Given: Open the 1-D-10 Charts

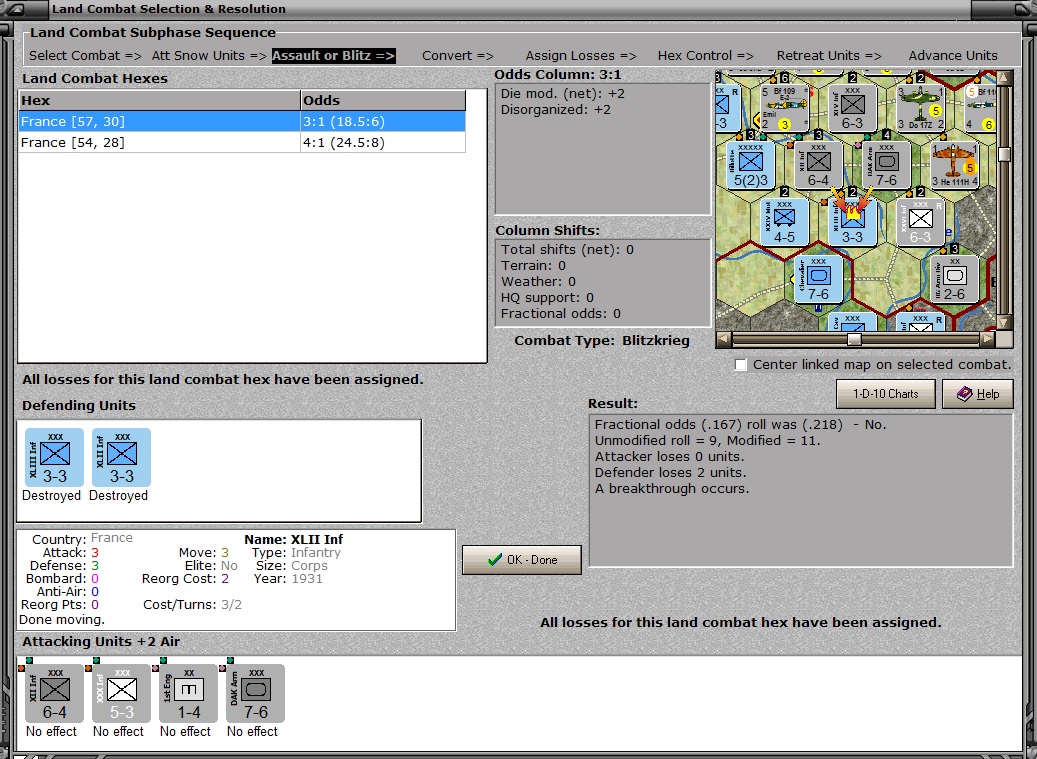Looking at the screenshot, I should (x=886, y=394).
